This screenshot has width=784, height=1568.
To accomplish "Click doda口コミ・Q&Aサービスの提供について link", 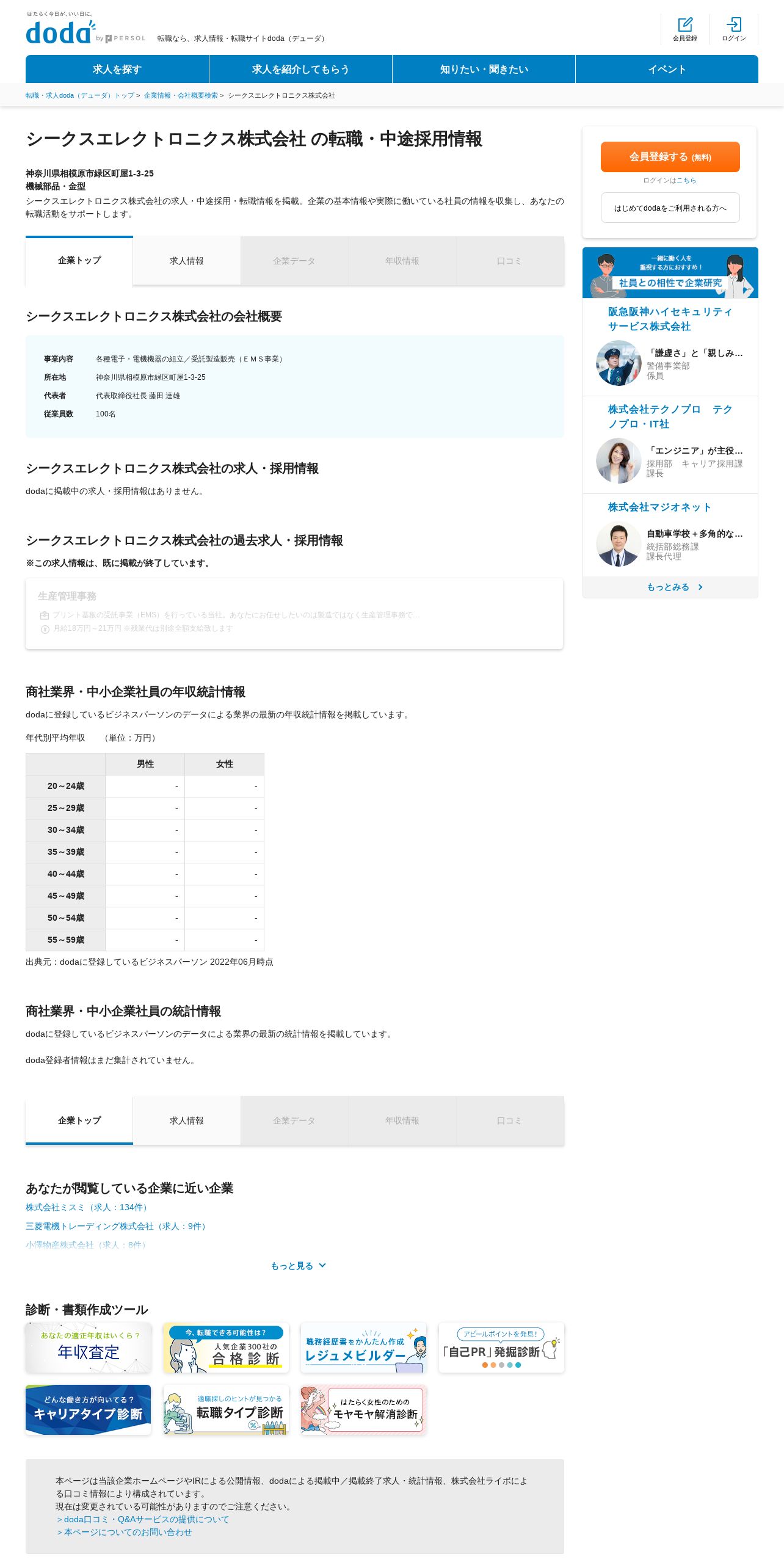I will tap(142, 1519).
